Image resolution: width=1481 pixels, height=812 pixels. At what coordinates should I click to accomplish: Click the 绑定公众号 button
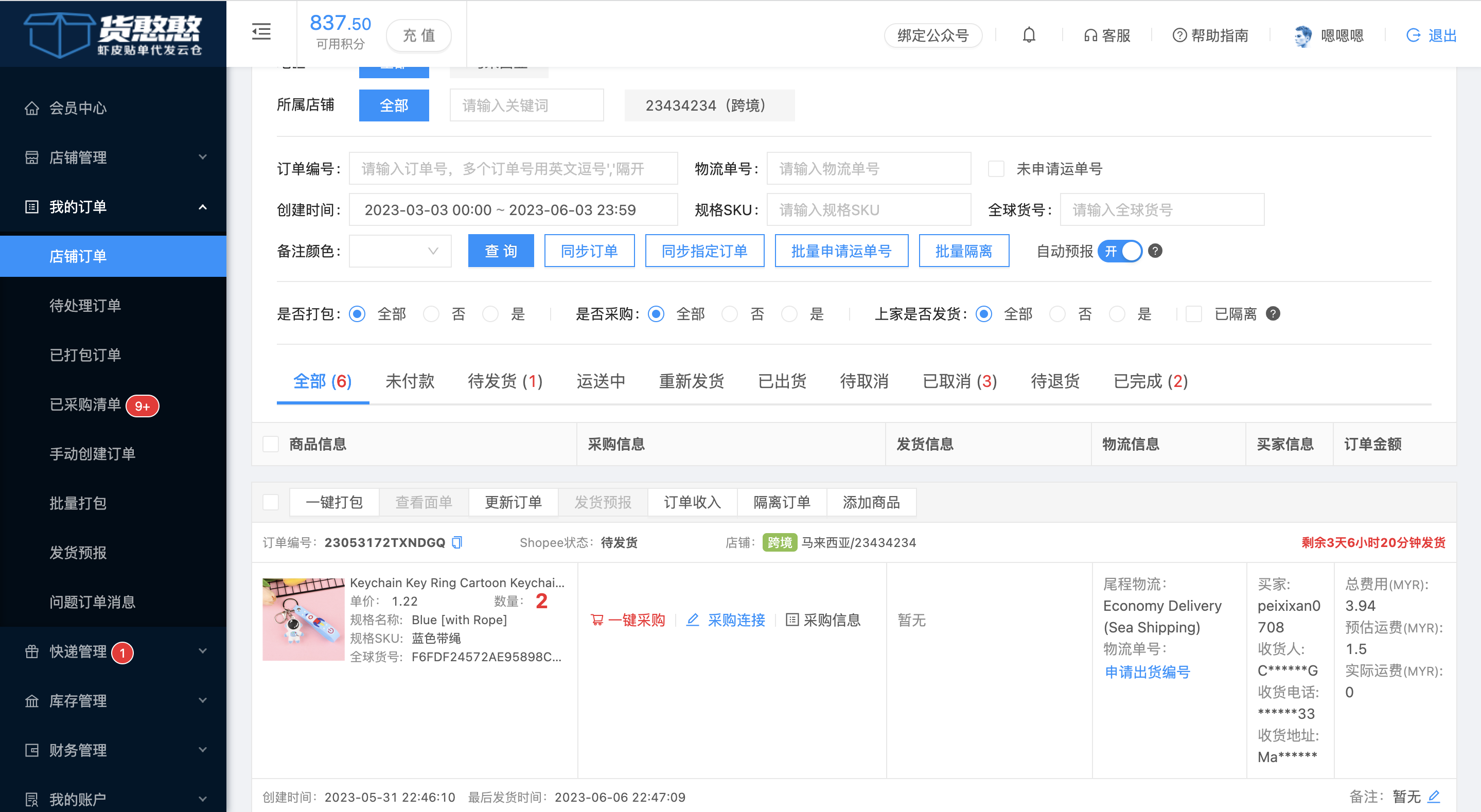(933, 36)
